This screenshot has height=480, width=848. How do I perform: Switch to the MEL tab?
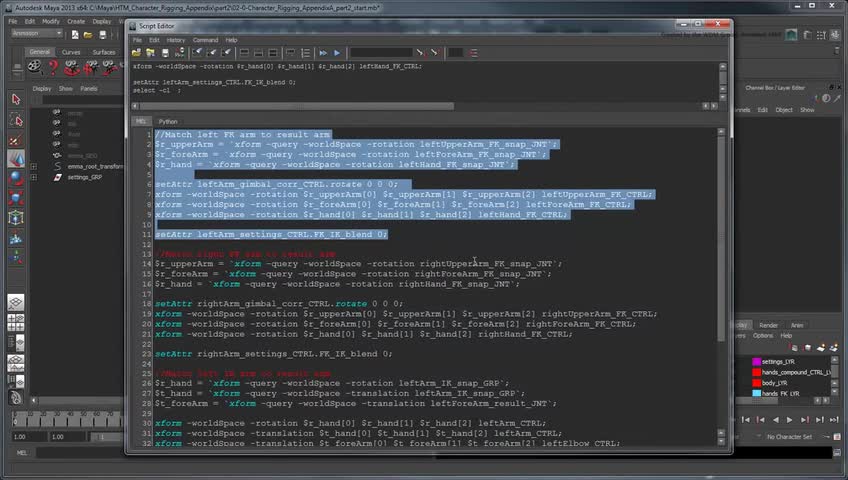141,122
